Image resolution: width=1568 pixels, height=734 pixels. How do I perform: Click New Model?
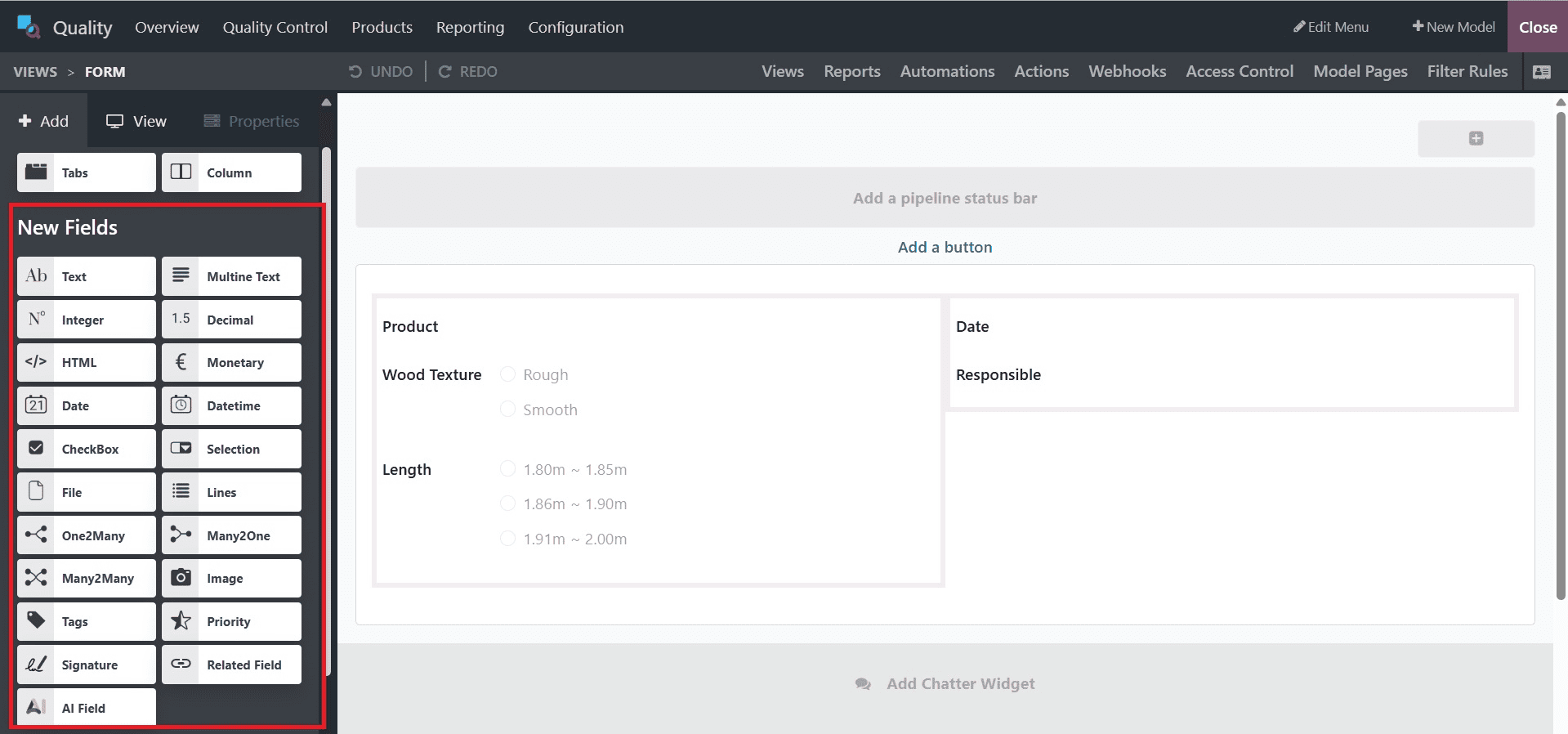1454,27
